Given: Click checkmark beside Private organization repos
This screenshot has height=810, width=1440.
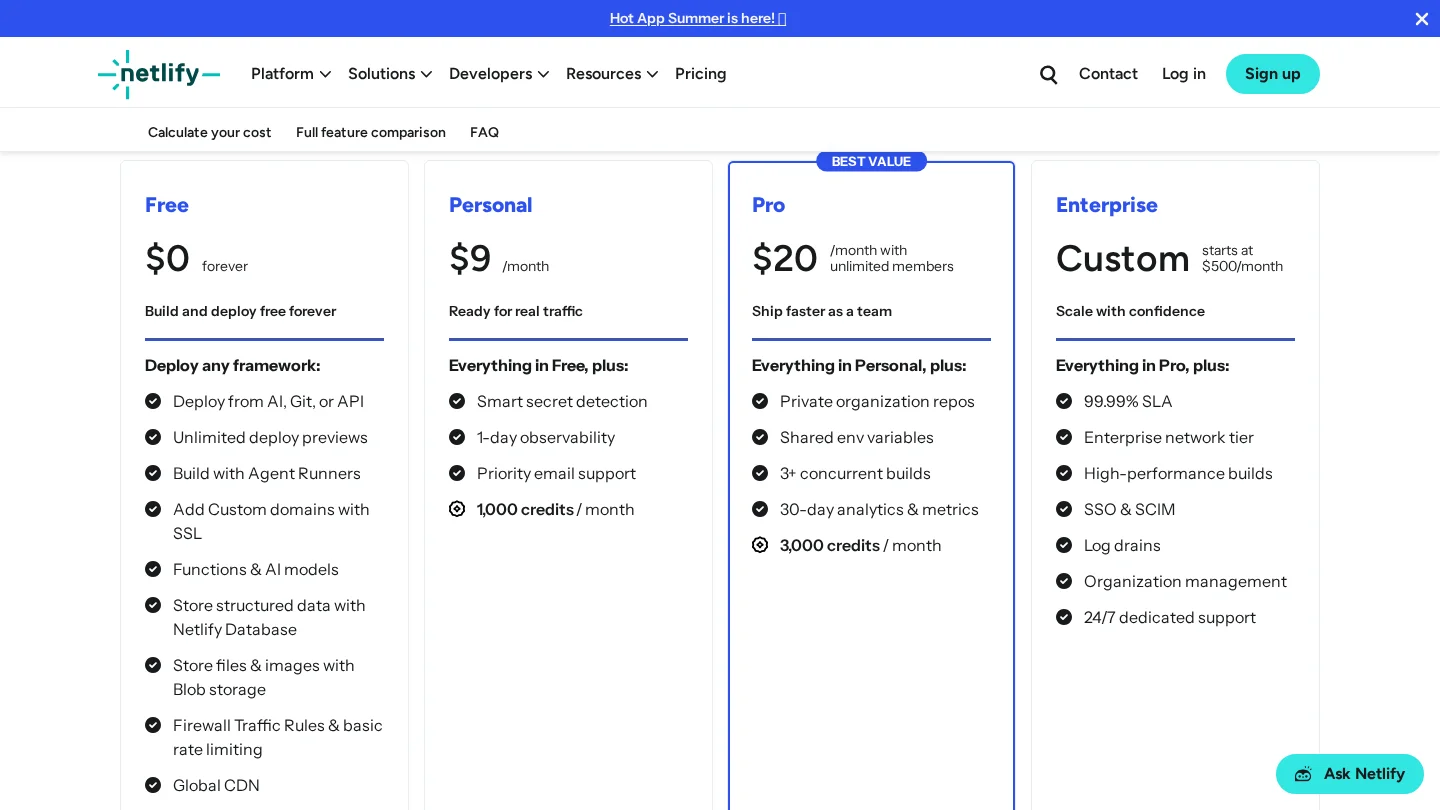Looking at the screenshot, I should tap(760, 401).
